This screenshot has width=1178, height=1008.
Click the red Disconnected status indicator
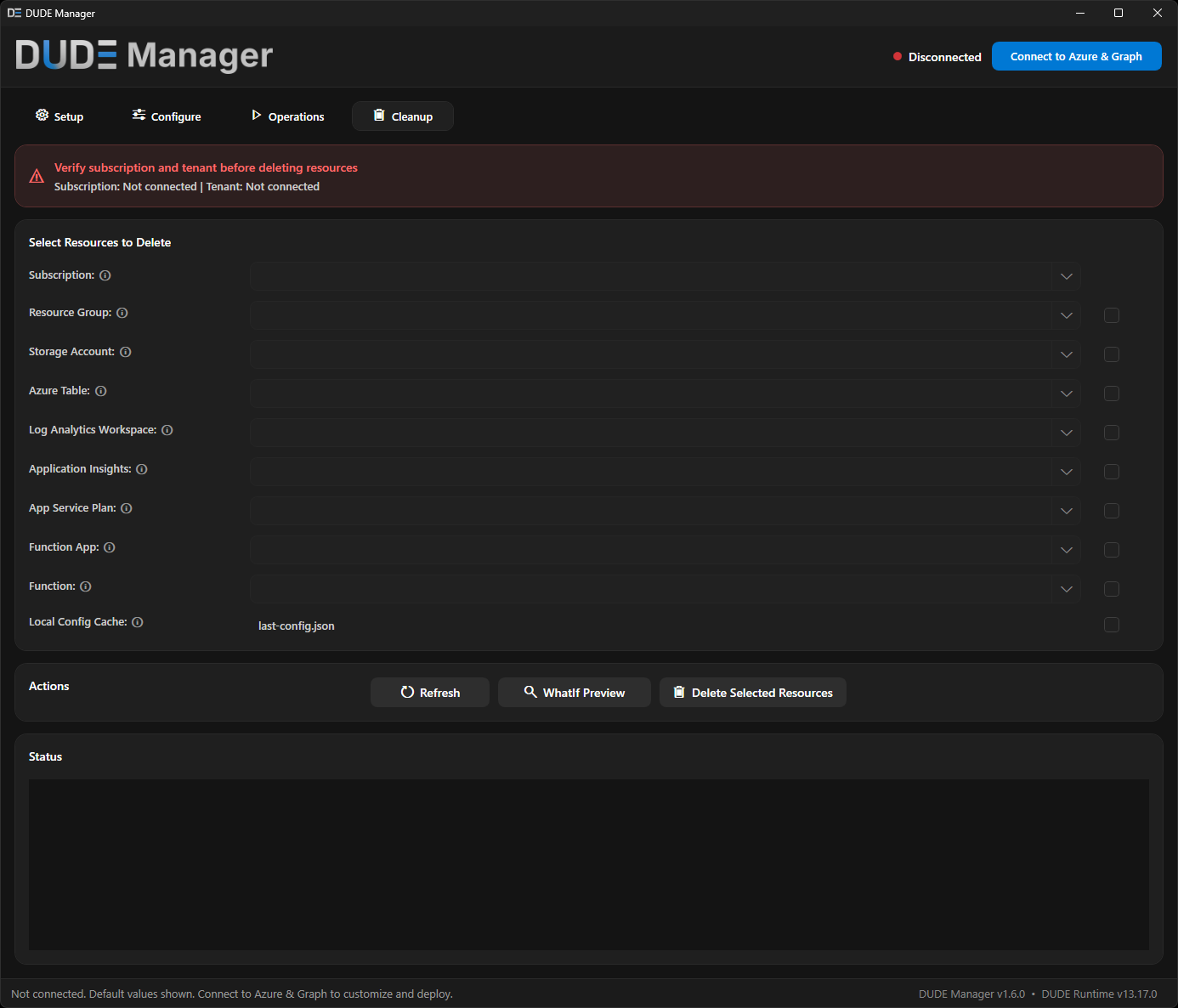coord(897,56)
